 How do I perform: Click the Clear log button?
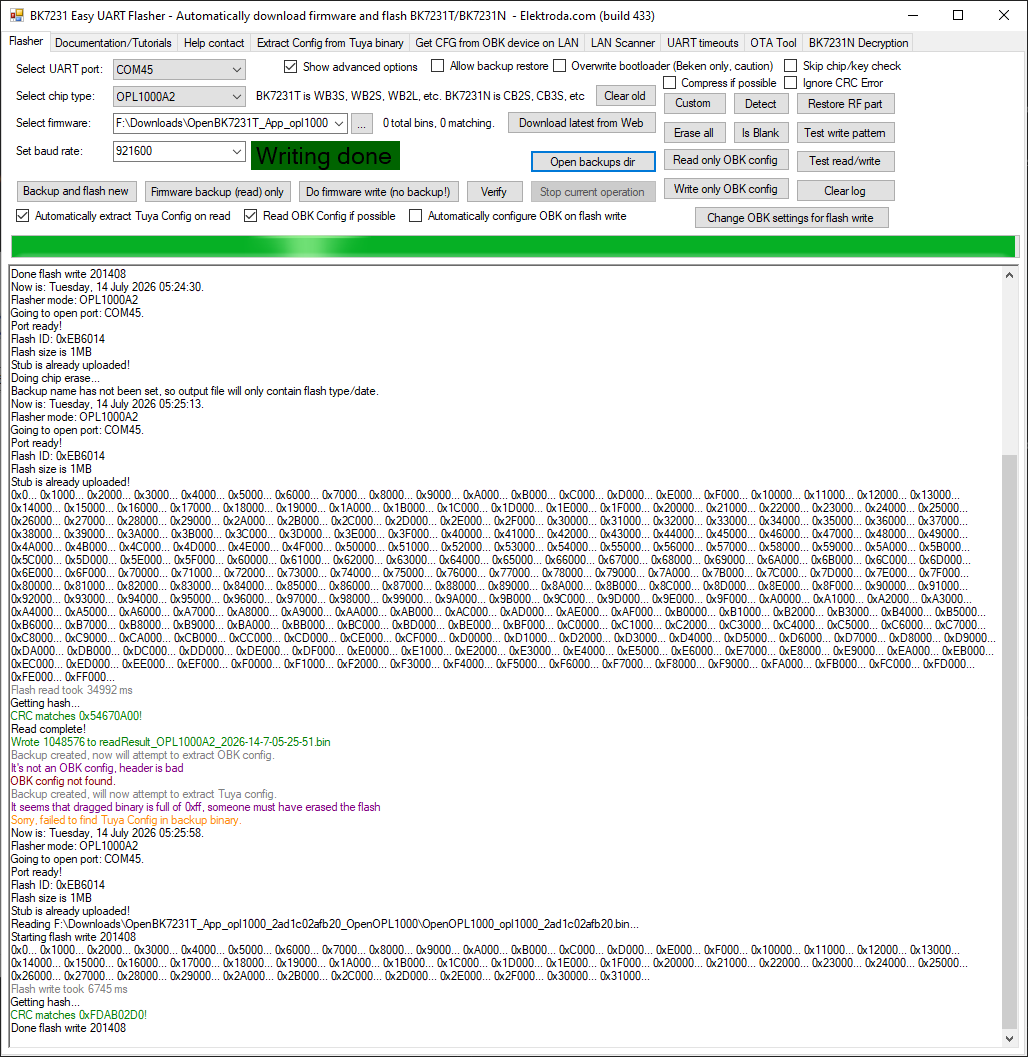click(x=845, y=191)
